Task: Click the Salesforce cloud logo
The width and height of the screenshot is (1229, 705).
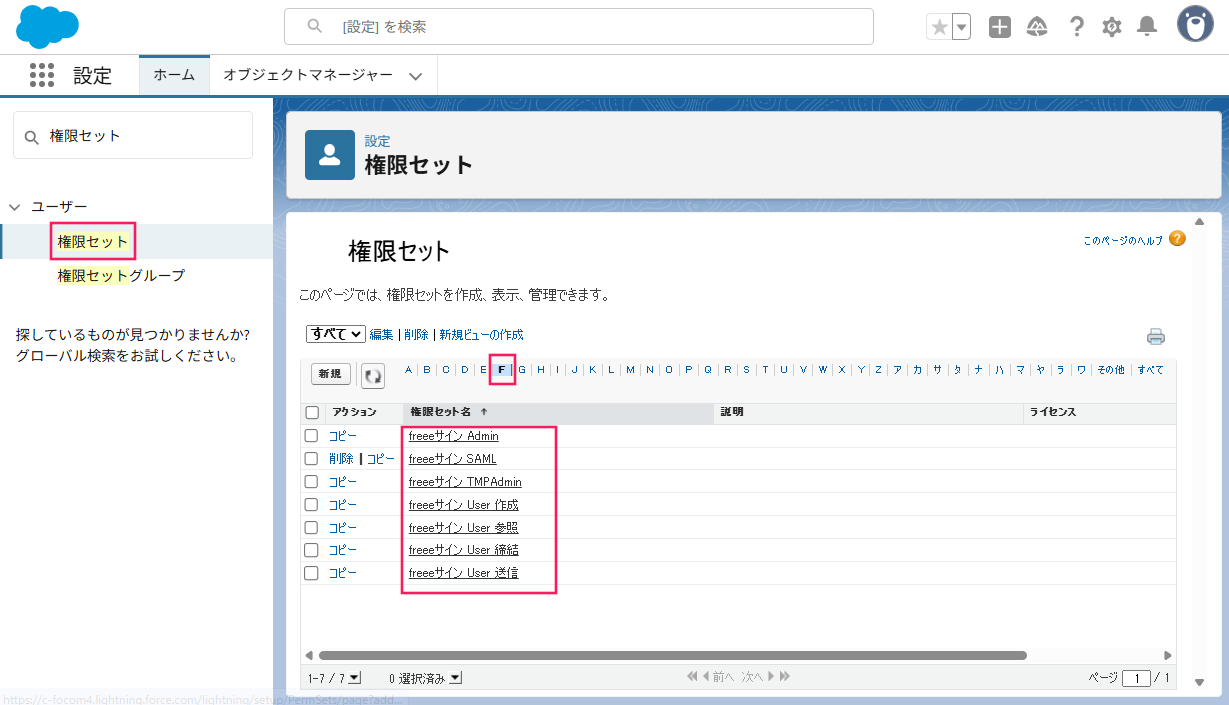Action: pos(47,26)
